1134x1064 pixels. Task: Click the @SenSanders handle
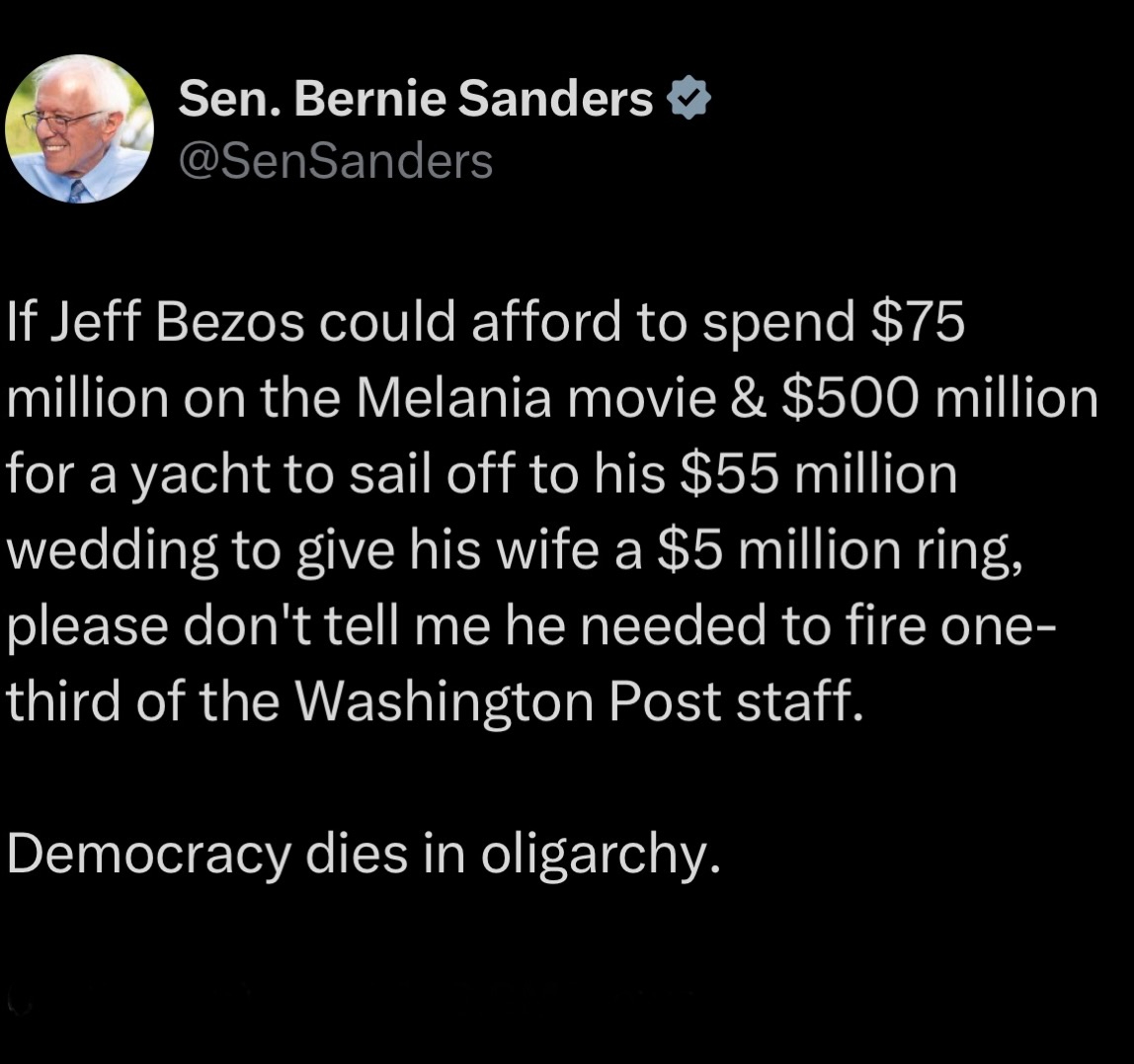tap(335, 161)
